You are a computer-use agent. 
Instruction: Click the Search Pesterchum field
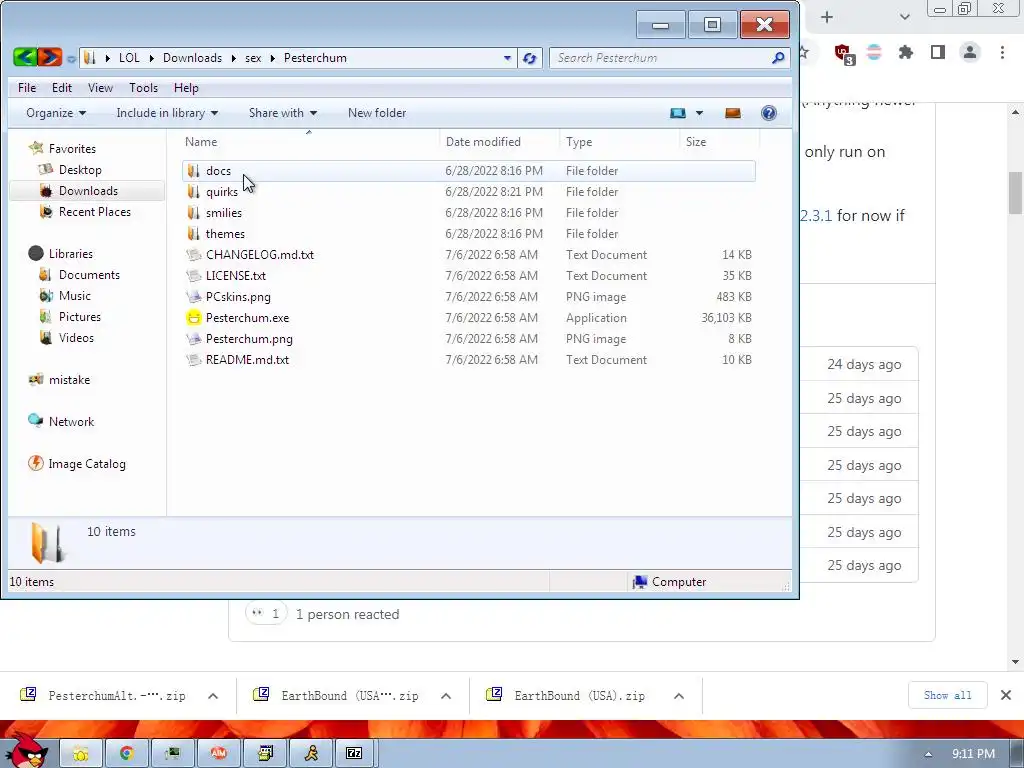coord(661,58)
